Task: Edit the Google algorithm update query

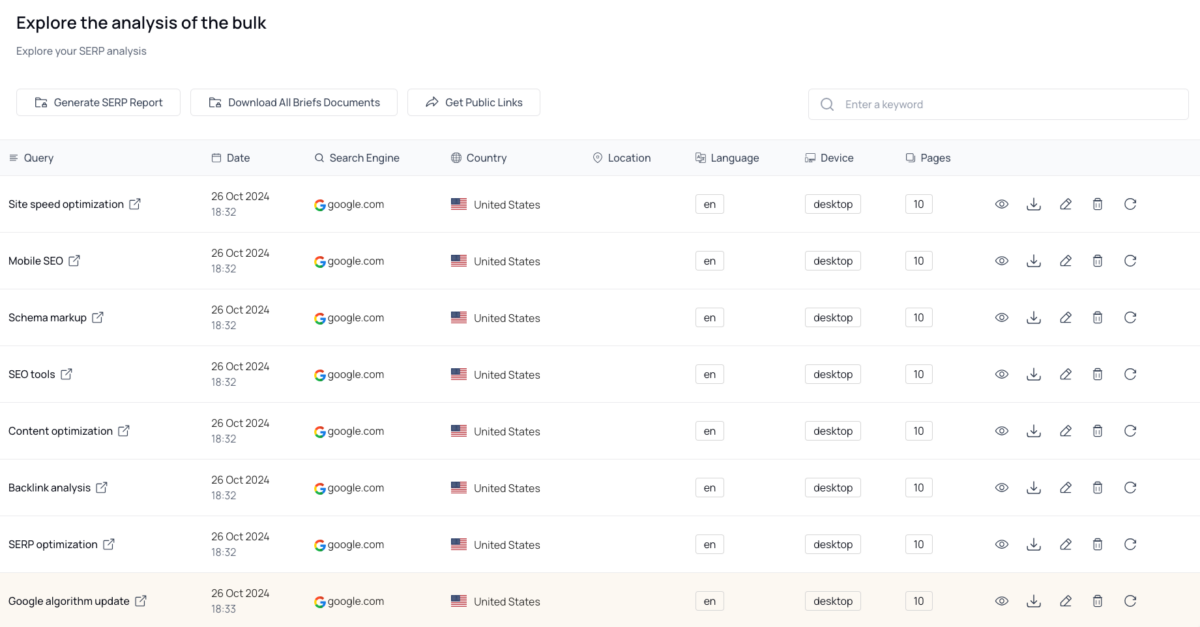Action: tap(1066, 601)
